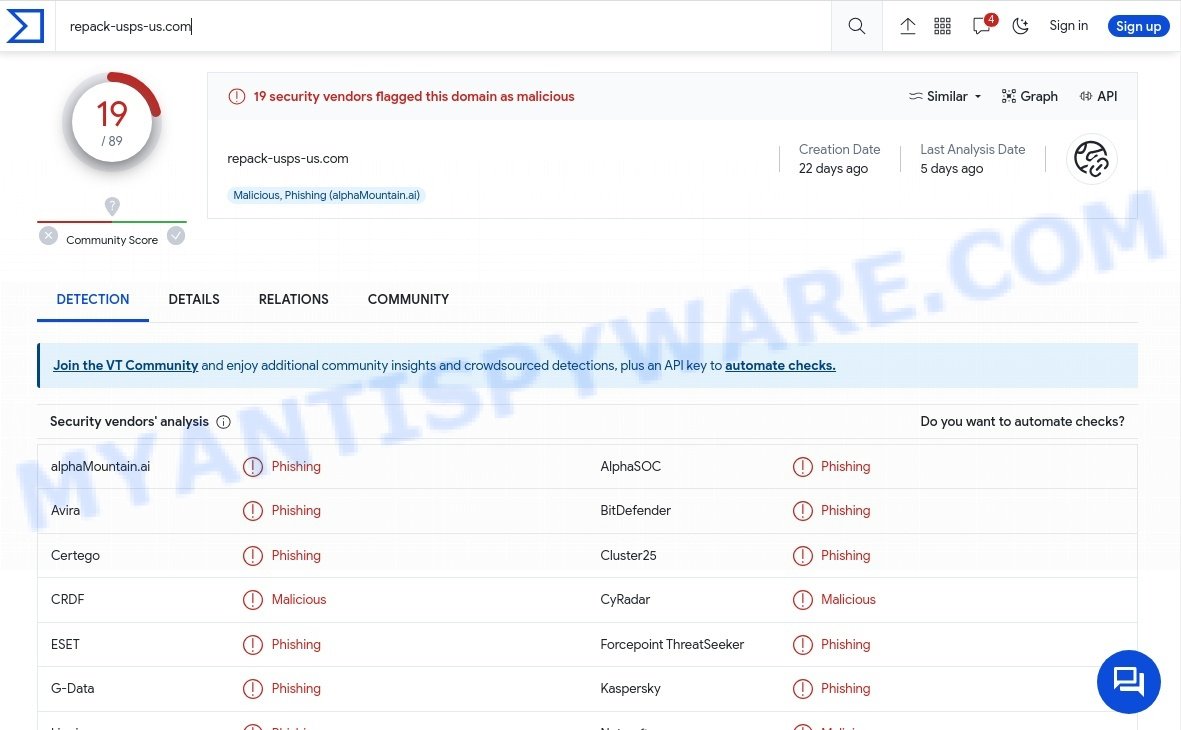Click Do you want to automate checks?
1181x730 pixels.
click(x=1022, y=421)
